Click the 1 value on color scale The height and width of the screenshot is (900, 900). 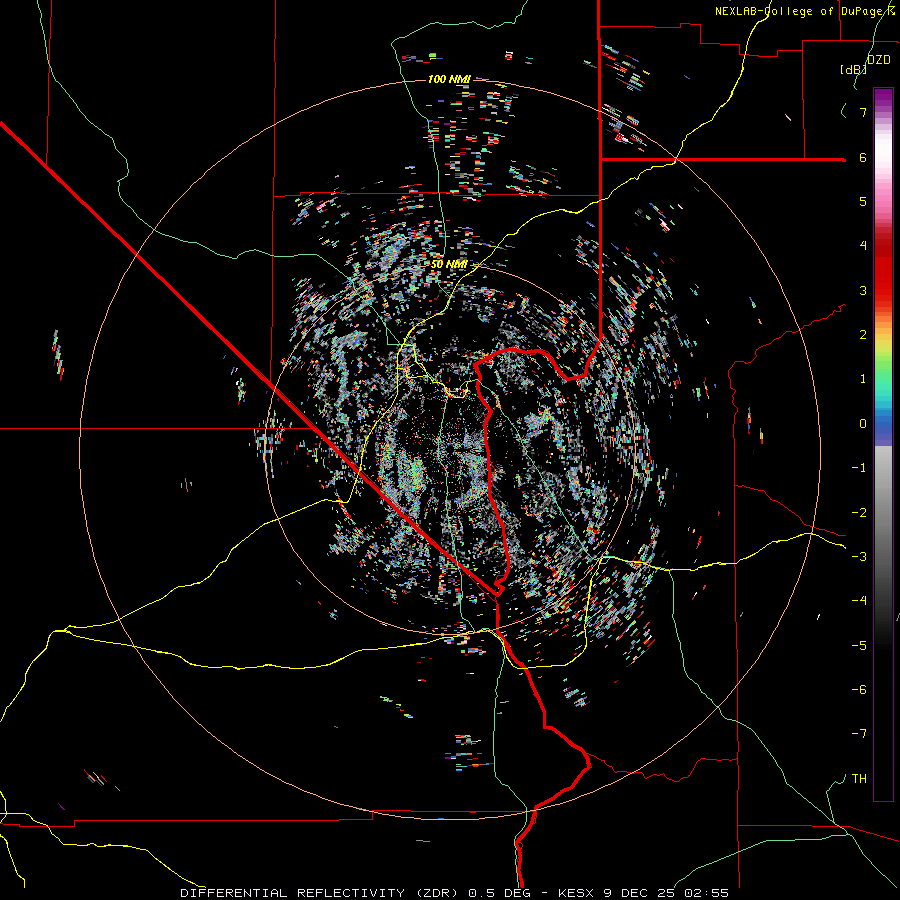point(863,379)
